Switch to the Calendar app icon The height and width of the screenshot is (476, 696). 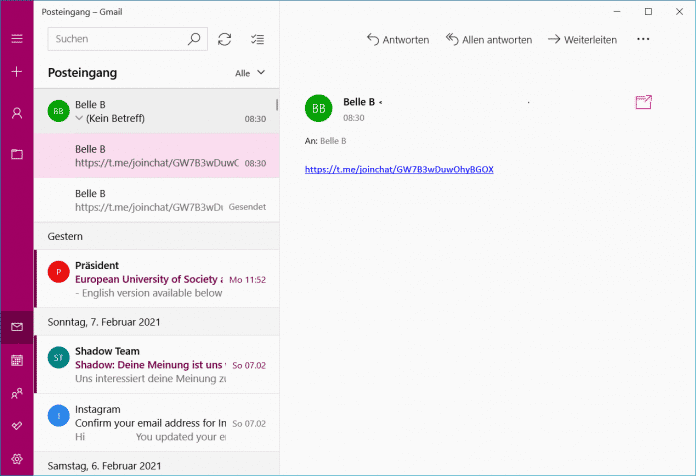(17, 360)
